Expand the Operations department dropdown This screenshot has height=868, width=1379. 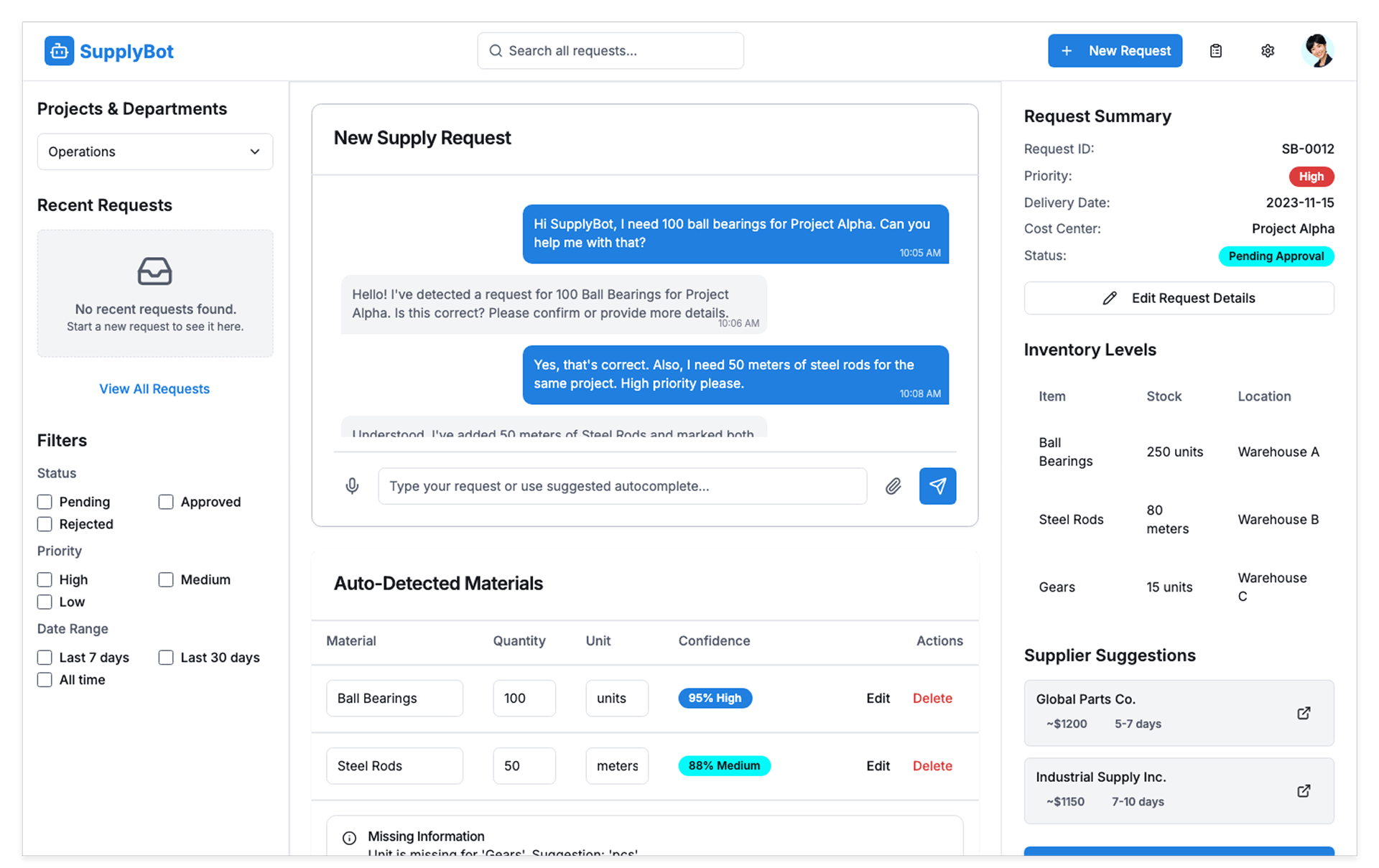coord(155,151)
